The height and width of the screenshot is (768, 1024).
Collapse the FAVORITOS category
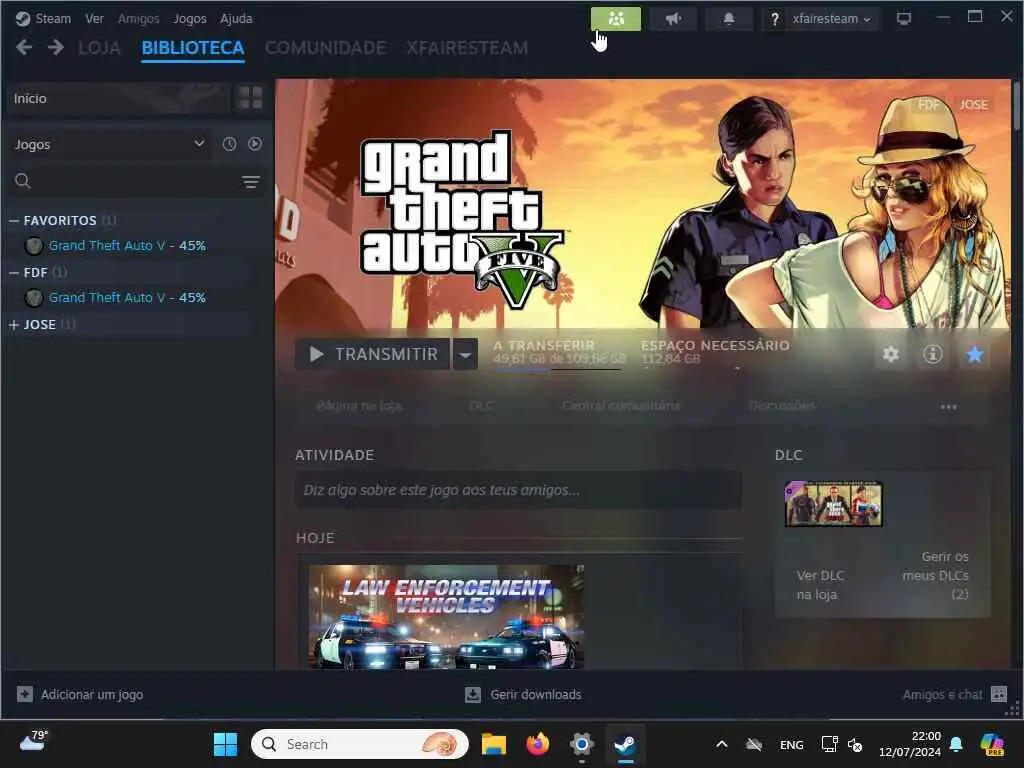tap(14, 221)
